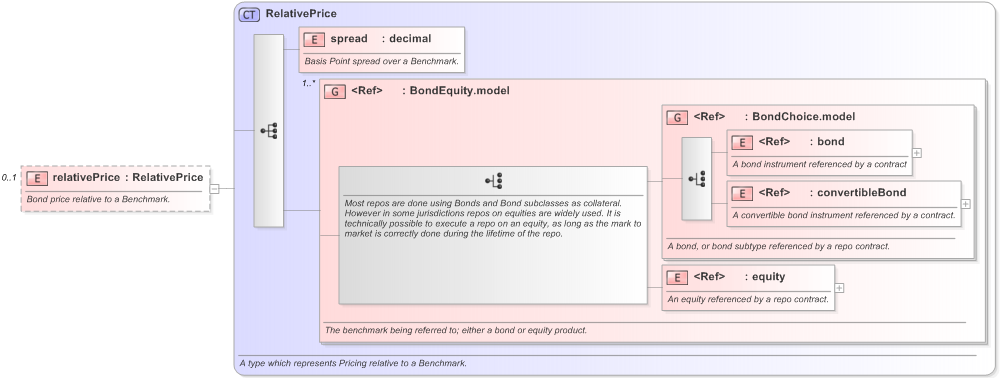Click the RelativePrice complex type title

(301, 13)
